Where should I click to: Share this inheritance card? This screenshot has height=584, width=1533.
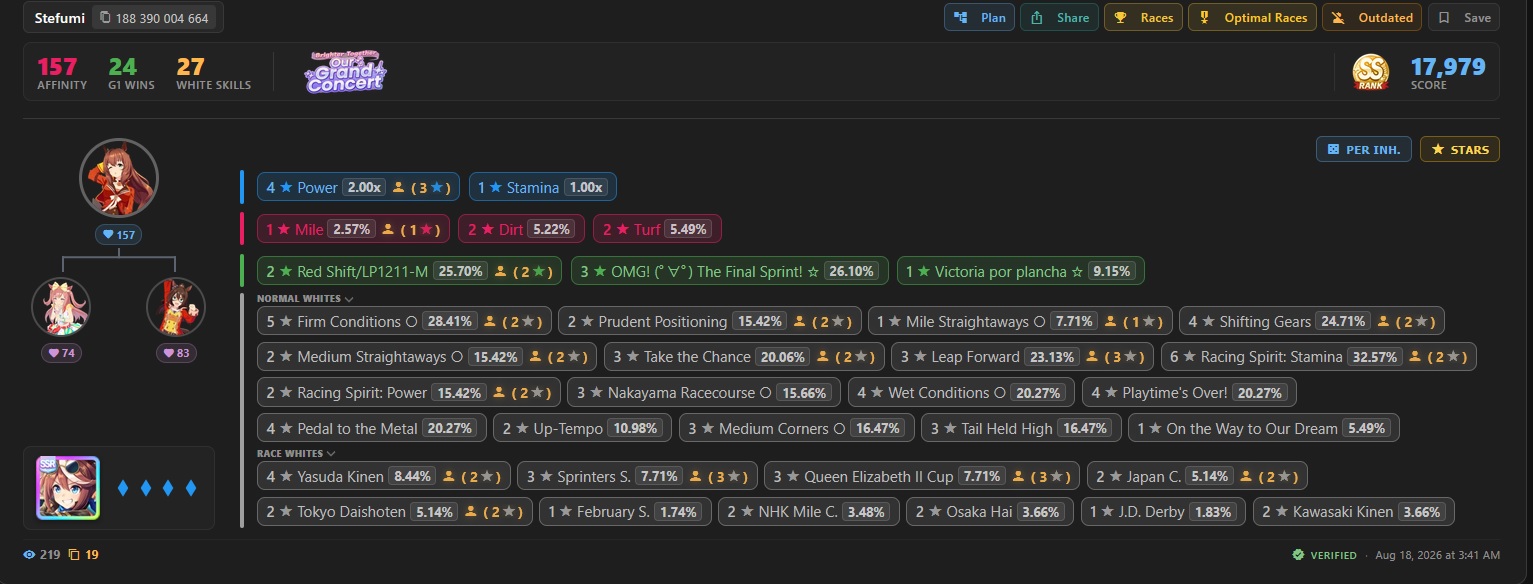1059,18
